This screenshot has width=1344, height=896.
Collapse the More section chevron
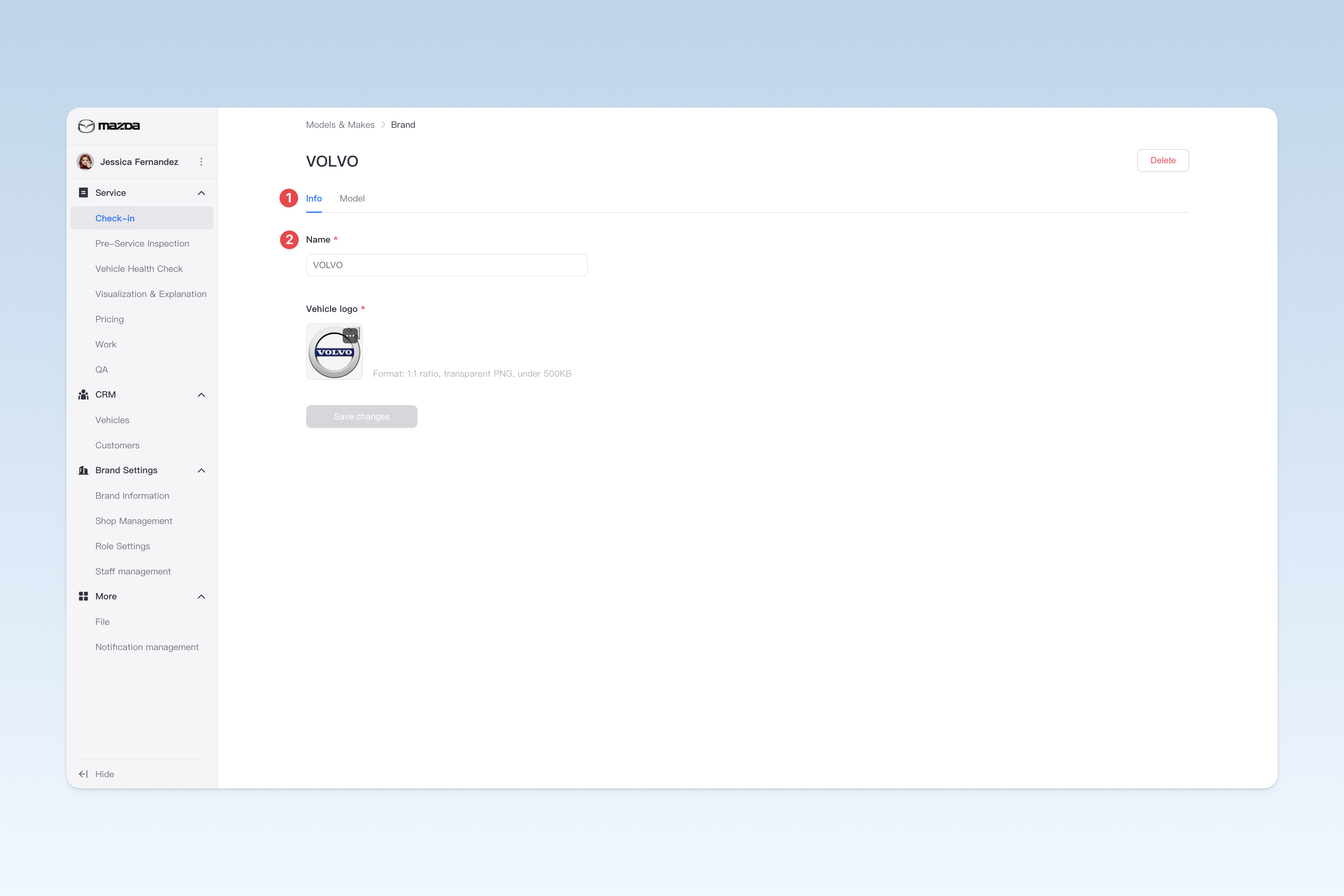(201, 597)
